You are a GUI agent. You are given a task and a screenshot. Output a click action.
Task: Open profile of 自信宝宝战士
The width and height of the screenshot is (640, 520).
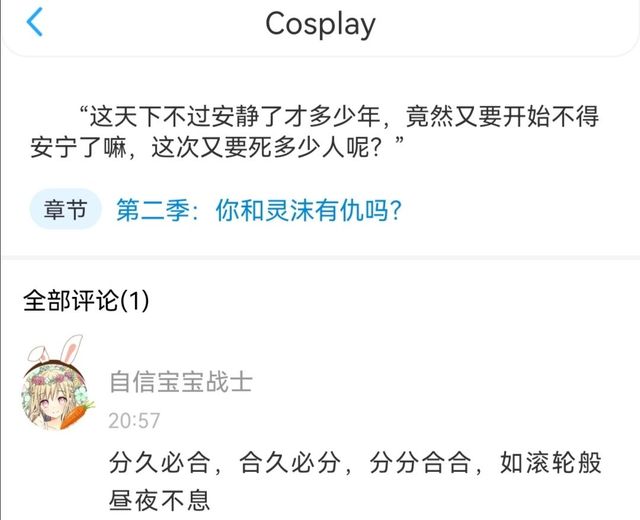pyautogui.click(x=181, y=382)
